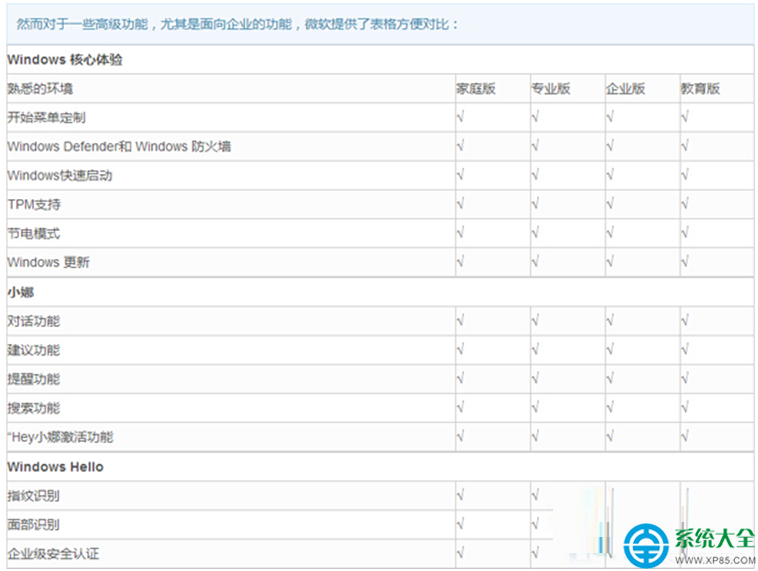Click the 专业版 checkmark for 建议功能

pyautogui.click(x=535, y=349)
